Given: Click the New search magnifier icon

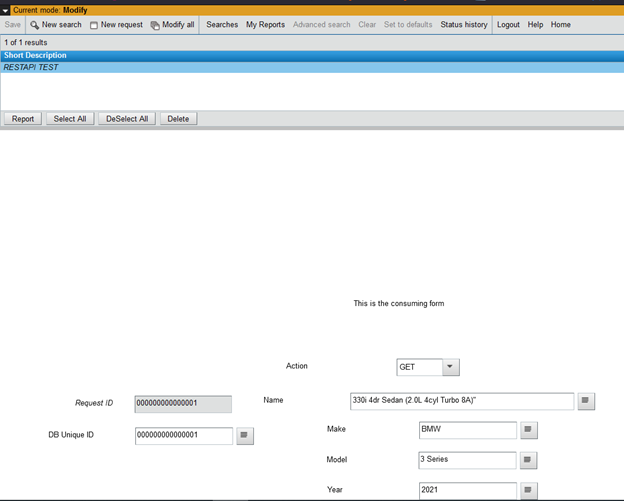Looking at the screenshot, I should [35, 25].
